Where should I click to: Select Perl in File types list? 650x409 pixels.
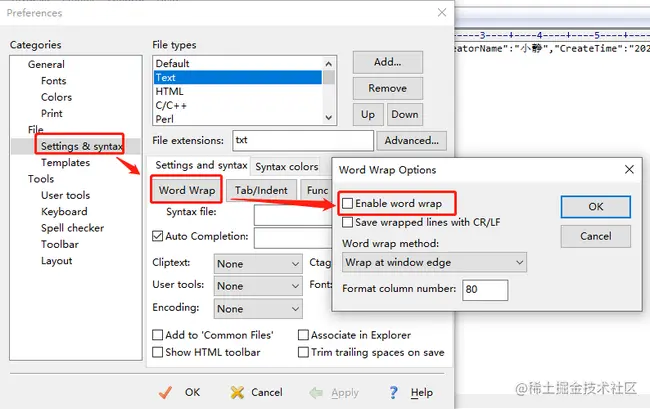click(238, 119)
